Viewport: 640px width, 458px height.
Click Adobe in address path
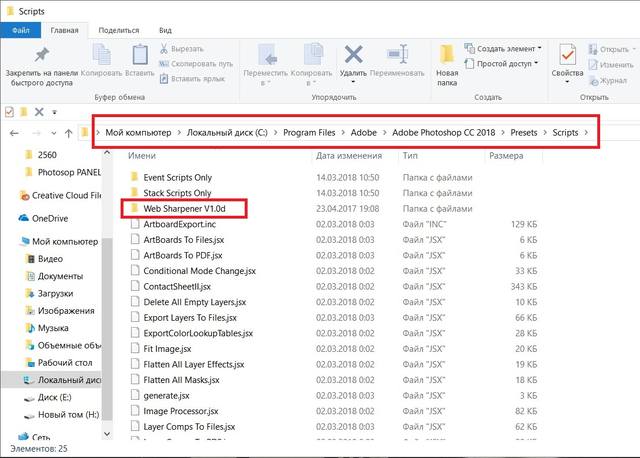point(364,133)
